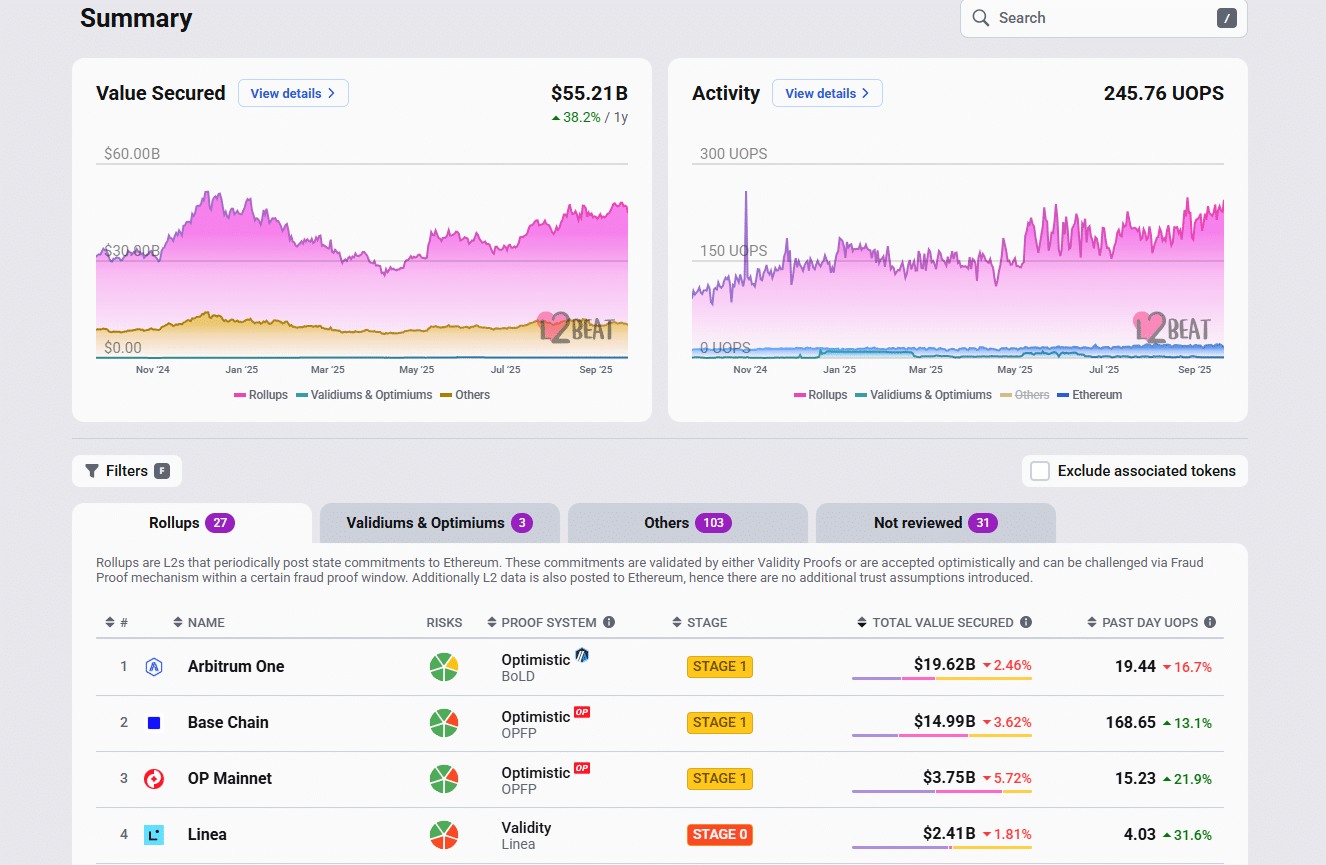The width and height of the screenshot is (1326, 865).
Task: Click the STAGE 1 badge for Arbitrum One
Action: [x=720, y=667]
